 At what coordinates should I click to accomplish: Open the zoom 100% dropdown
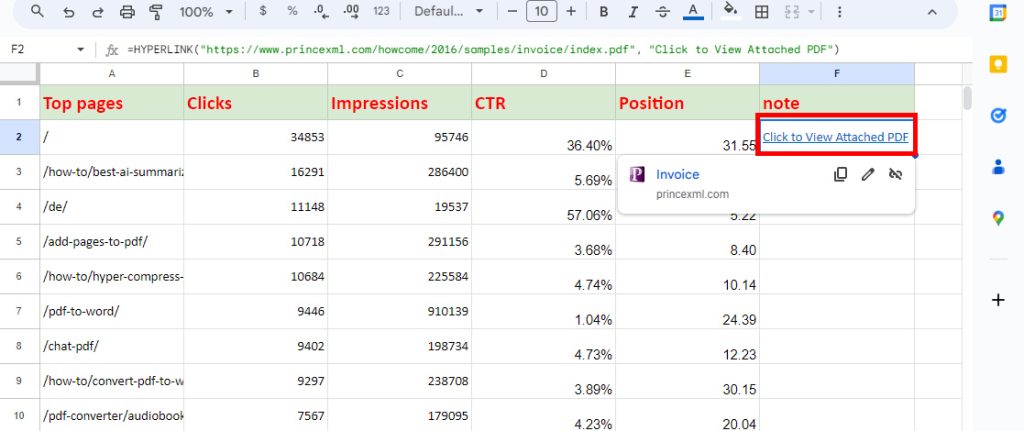pos(206,12)
